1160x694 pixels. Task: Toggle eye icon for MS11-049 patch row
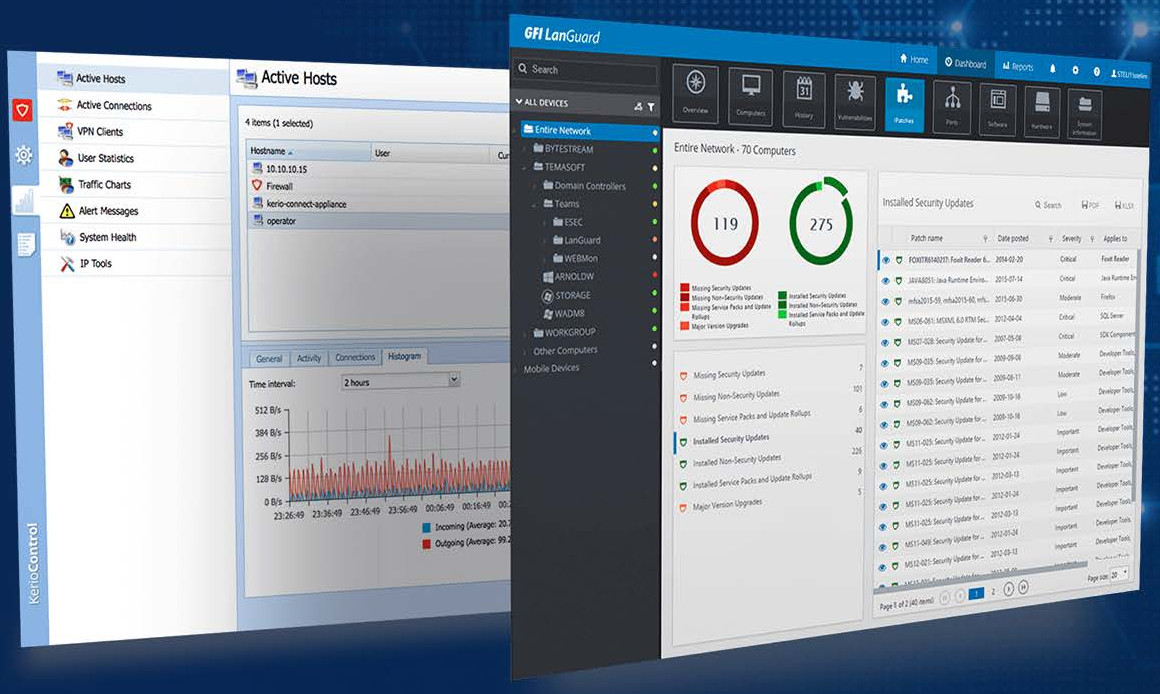pyautogui.click(x=882, y=547)
